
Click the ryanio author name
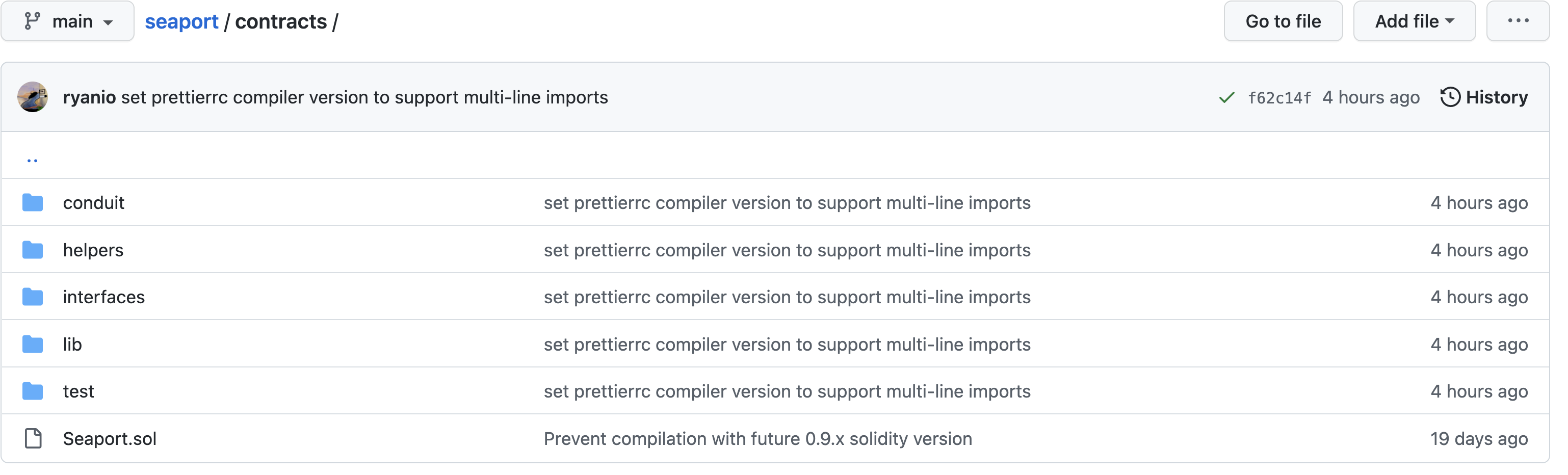[89, 97]
